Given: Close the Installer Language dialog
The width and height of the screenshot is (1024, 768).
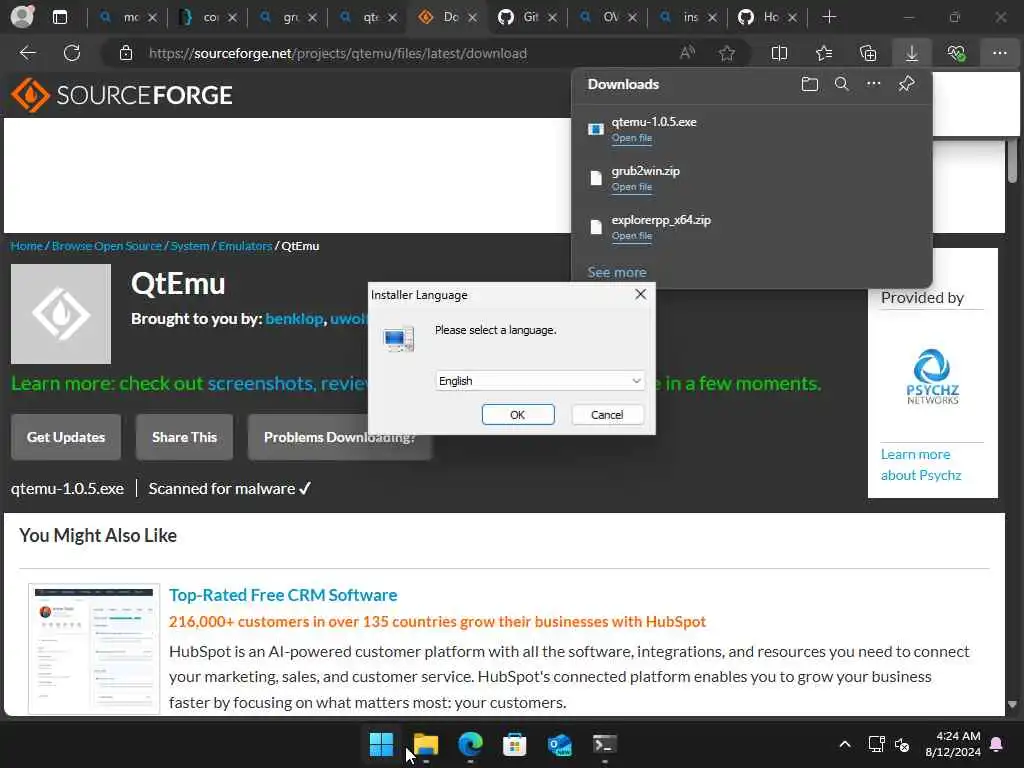Looking at the screenshot, I should point(641,295).
